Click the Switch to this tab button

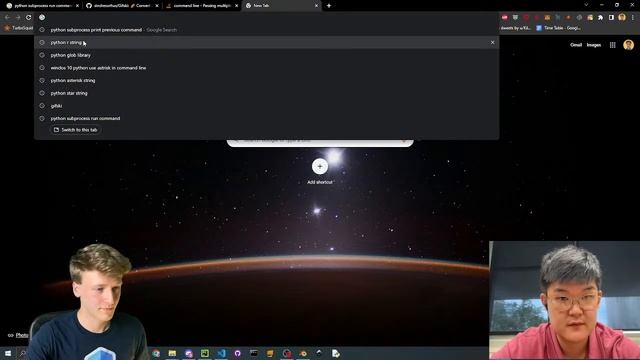tap(76, 130)
